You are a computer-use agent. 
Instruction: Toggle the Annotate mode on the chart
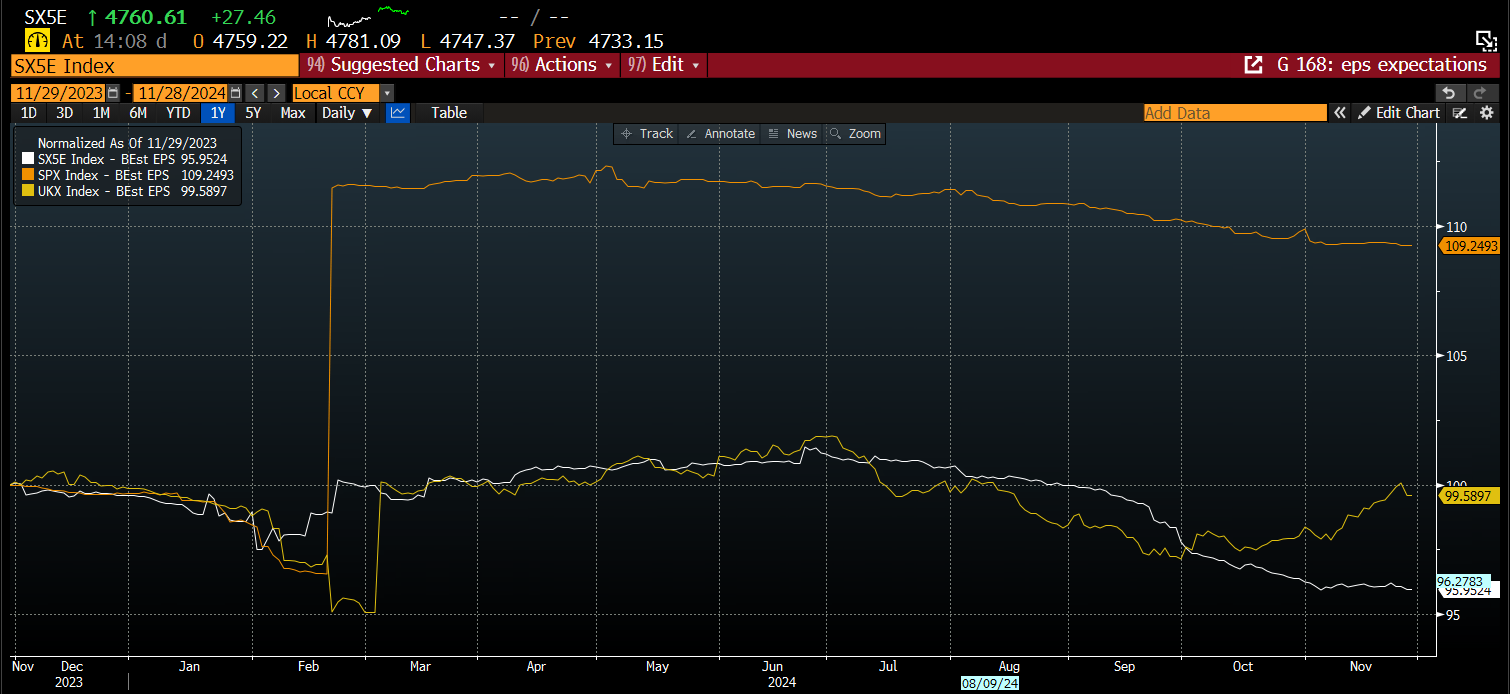pyautogui.click(x=720, y=134)
